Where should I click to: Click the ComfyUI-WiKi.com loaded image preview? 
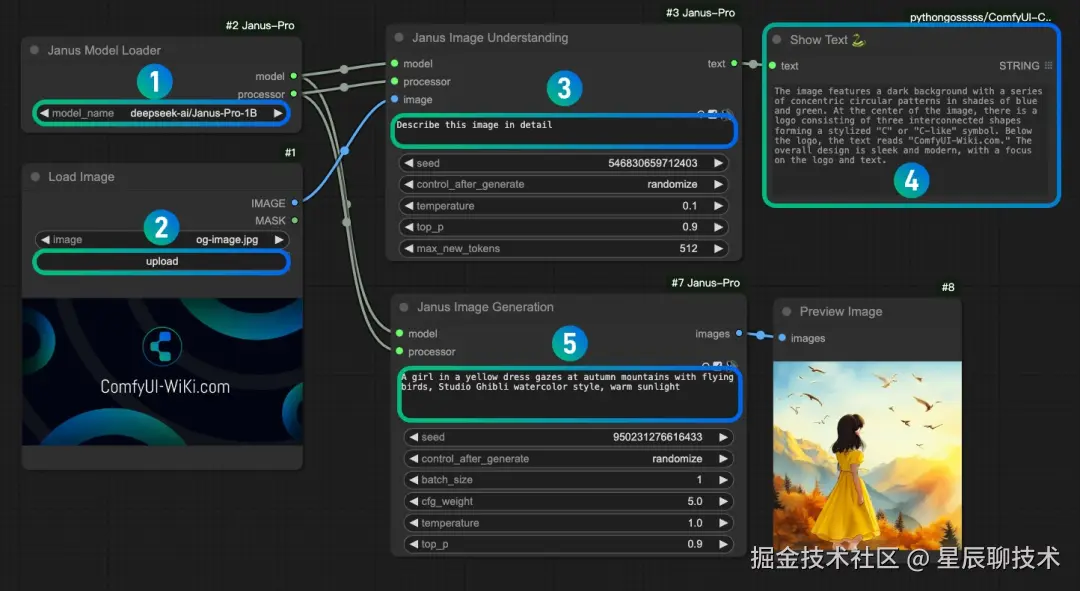pyautogui.click(x=163, y=371)
